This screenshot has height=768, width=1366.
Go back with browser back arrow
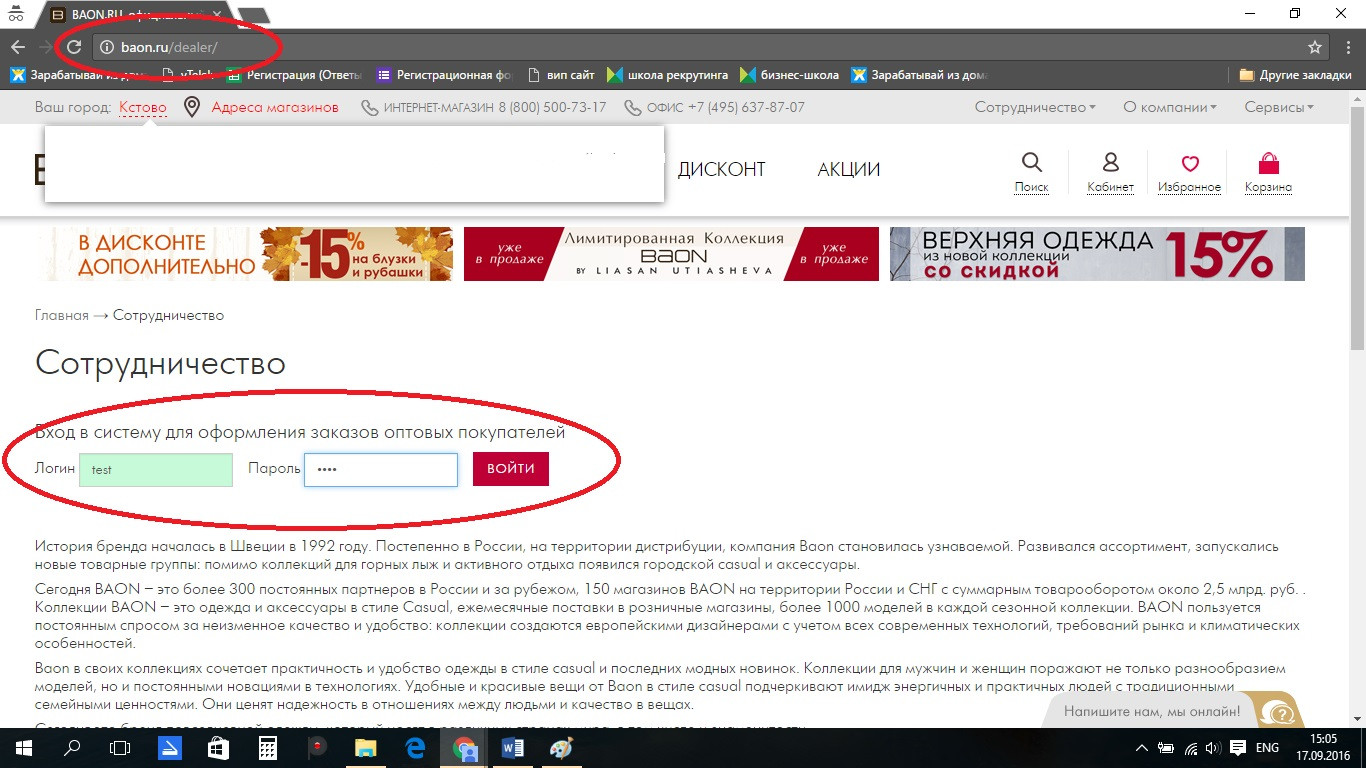18,47
